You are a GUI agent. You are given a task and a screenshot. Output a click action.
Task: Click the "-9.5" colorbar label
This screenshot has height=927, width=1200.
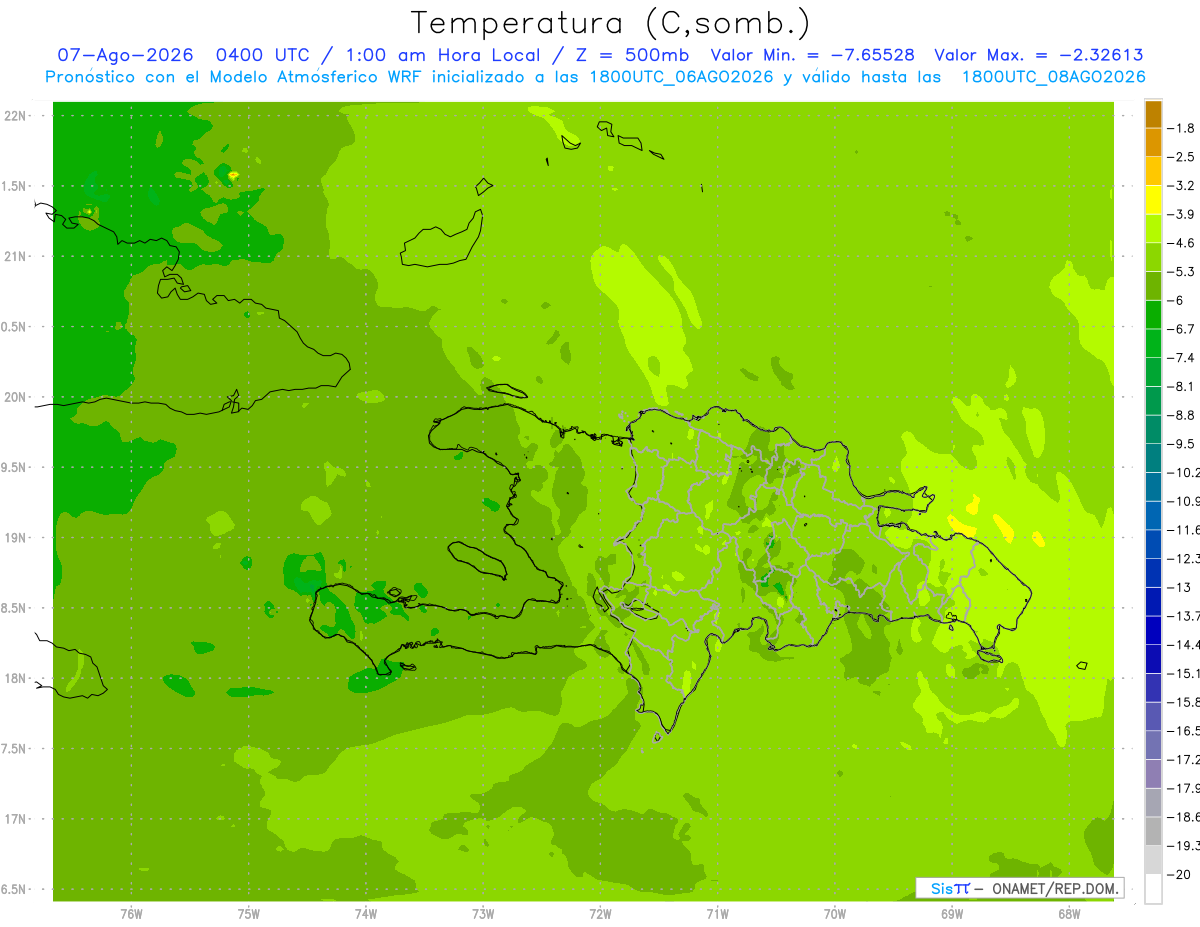click(1181, 444)
